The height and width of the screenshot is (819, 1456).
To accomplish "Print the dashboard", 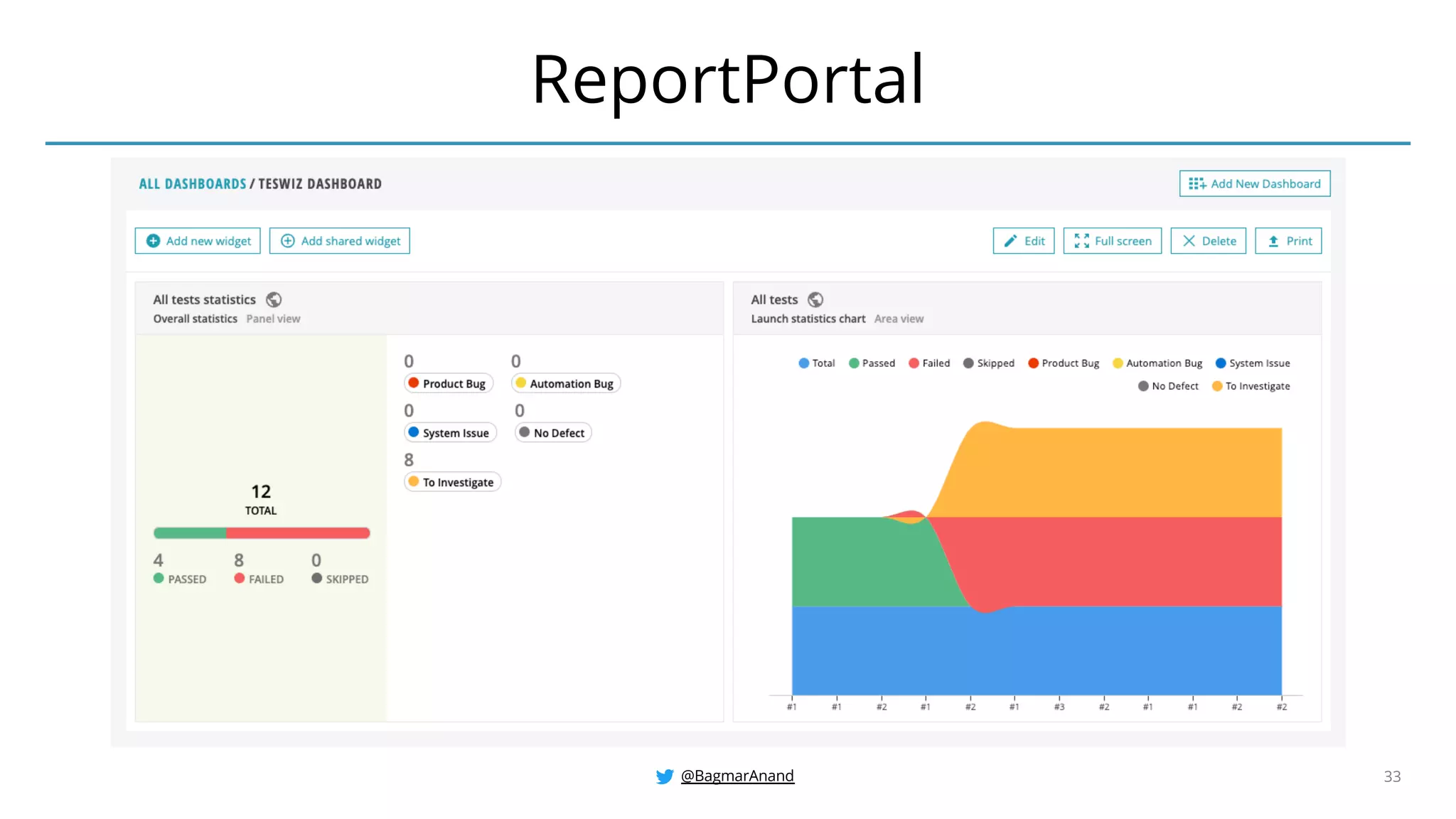I will (x=1288, y=241).
